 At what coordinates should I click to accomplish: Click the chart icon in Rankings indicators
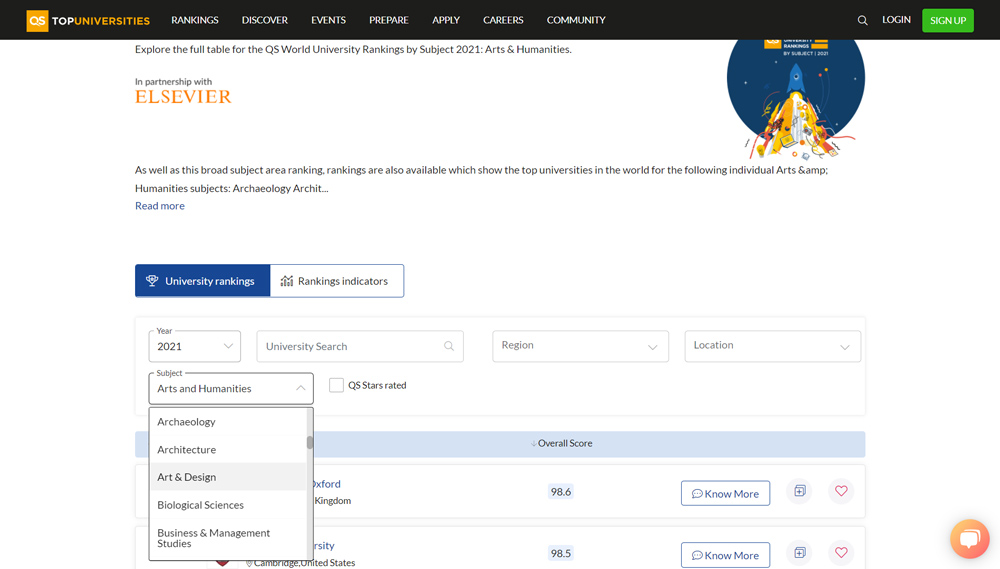(x=287, y=281)
